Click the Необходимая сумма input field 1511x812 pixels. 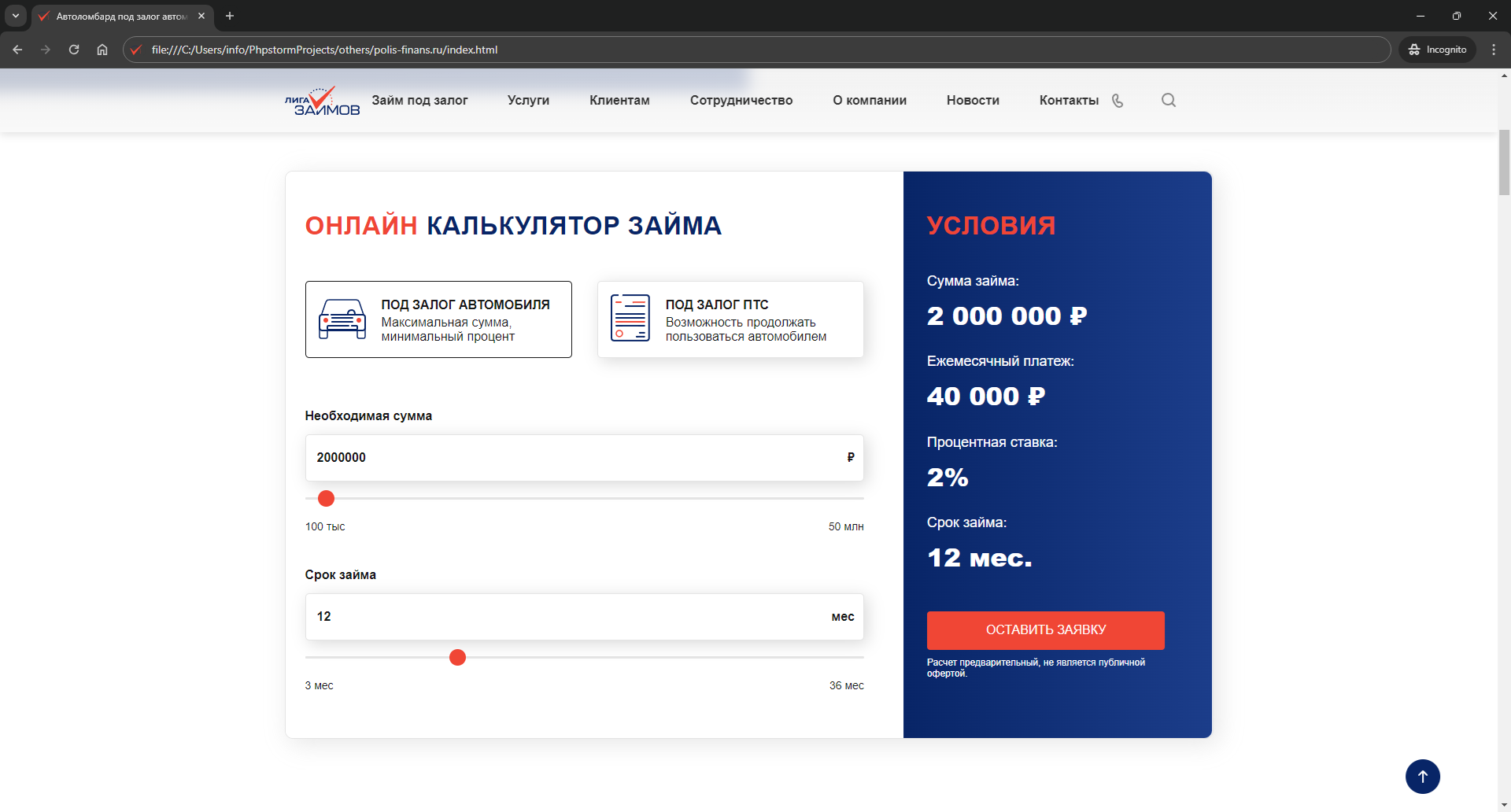(x=574, y=458)
